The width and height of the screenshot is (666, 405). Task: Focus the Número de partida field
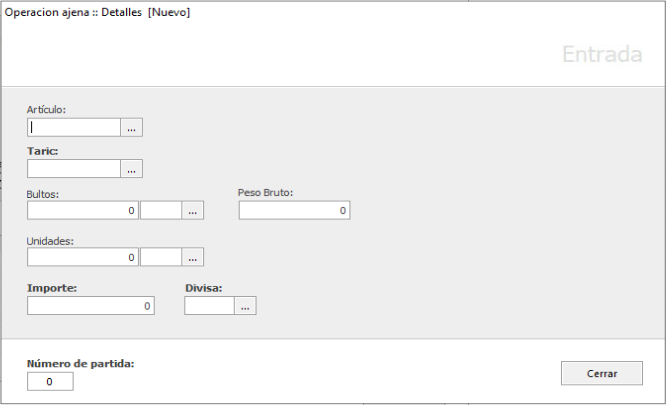[50, 381]
